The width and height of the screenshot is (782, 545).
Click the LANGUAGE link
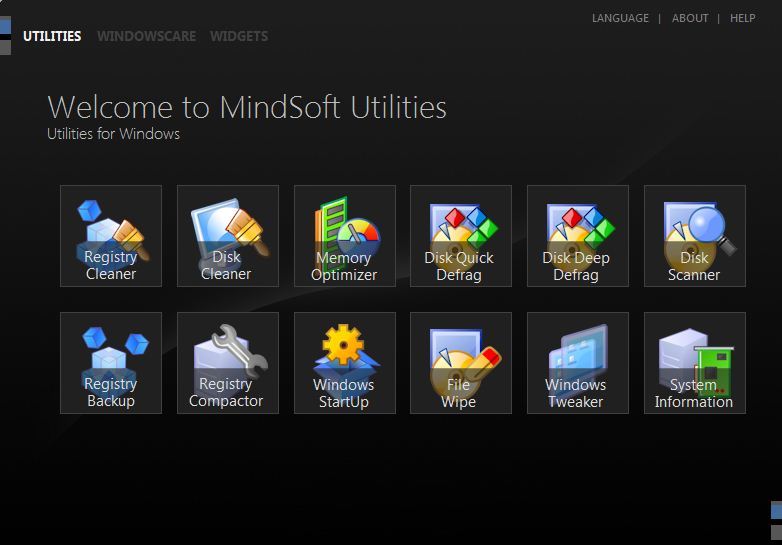point(620,18)
